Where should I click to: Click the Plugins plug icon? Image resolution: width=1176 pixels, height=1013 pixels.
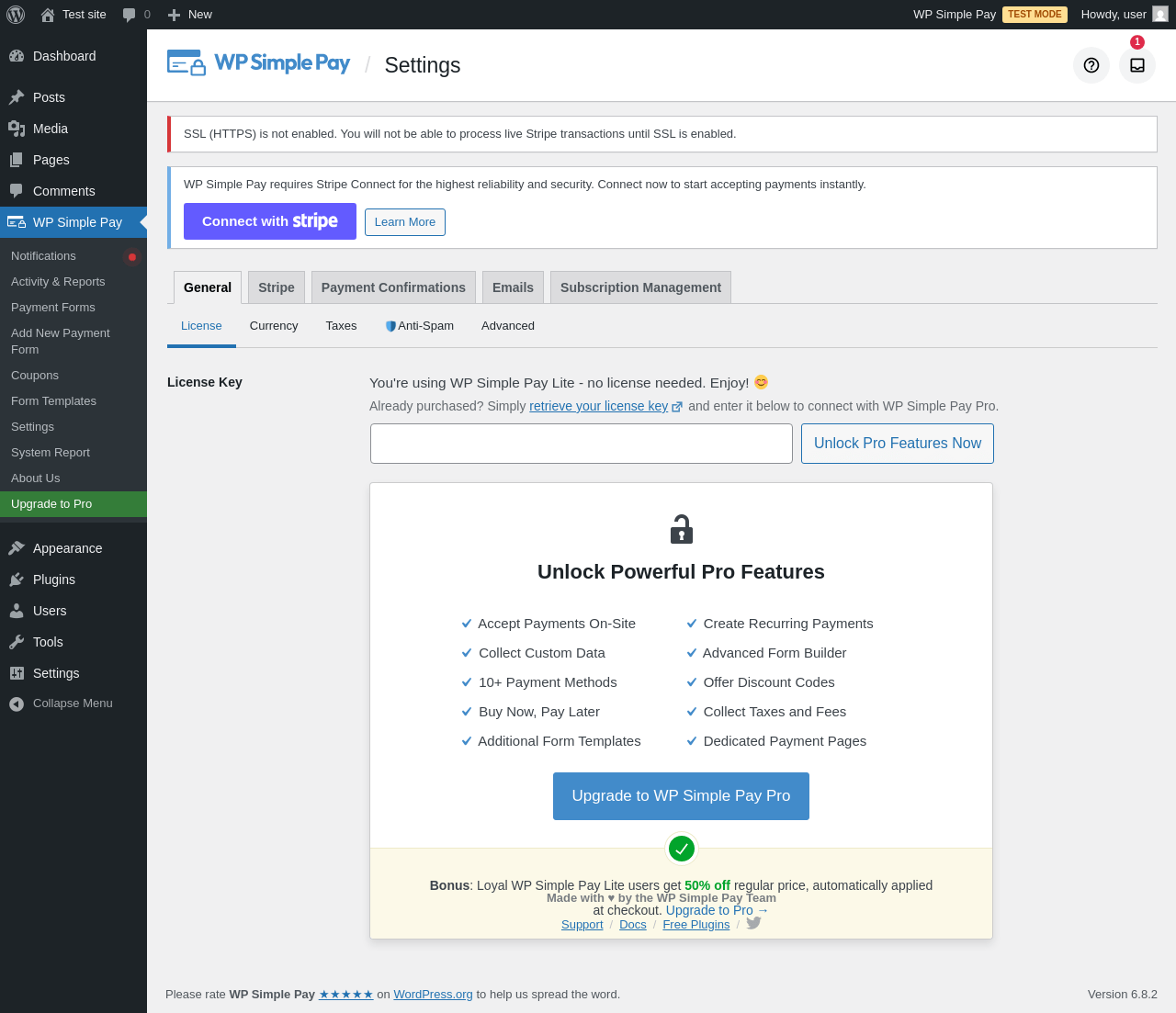(x=17, y=580)
